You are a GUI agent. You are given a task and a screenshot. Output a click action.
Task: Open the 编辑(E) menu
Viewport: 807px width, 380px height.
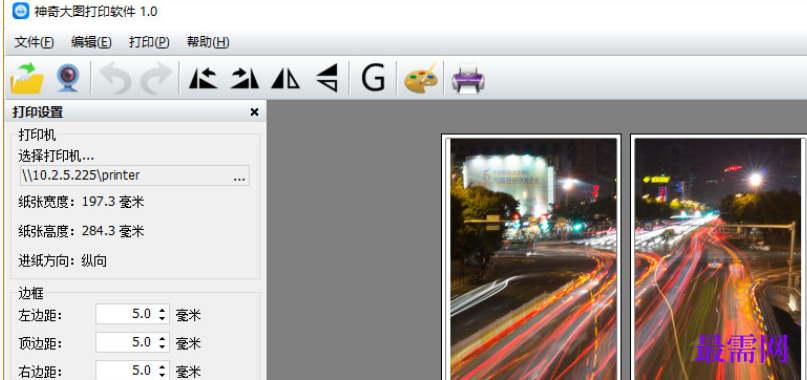click(91, 42)
